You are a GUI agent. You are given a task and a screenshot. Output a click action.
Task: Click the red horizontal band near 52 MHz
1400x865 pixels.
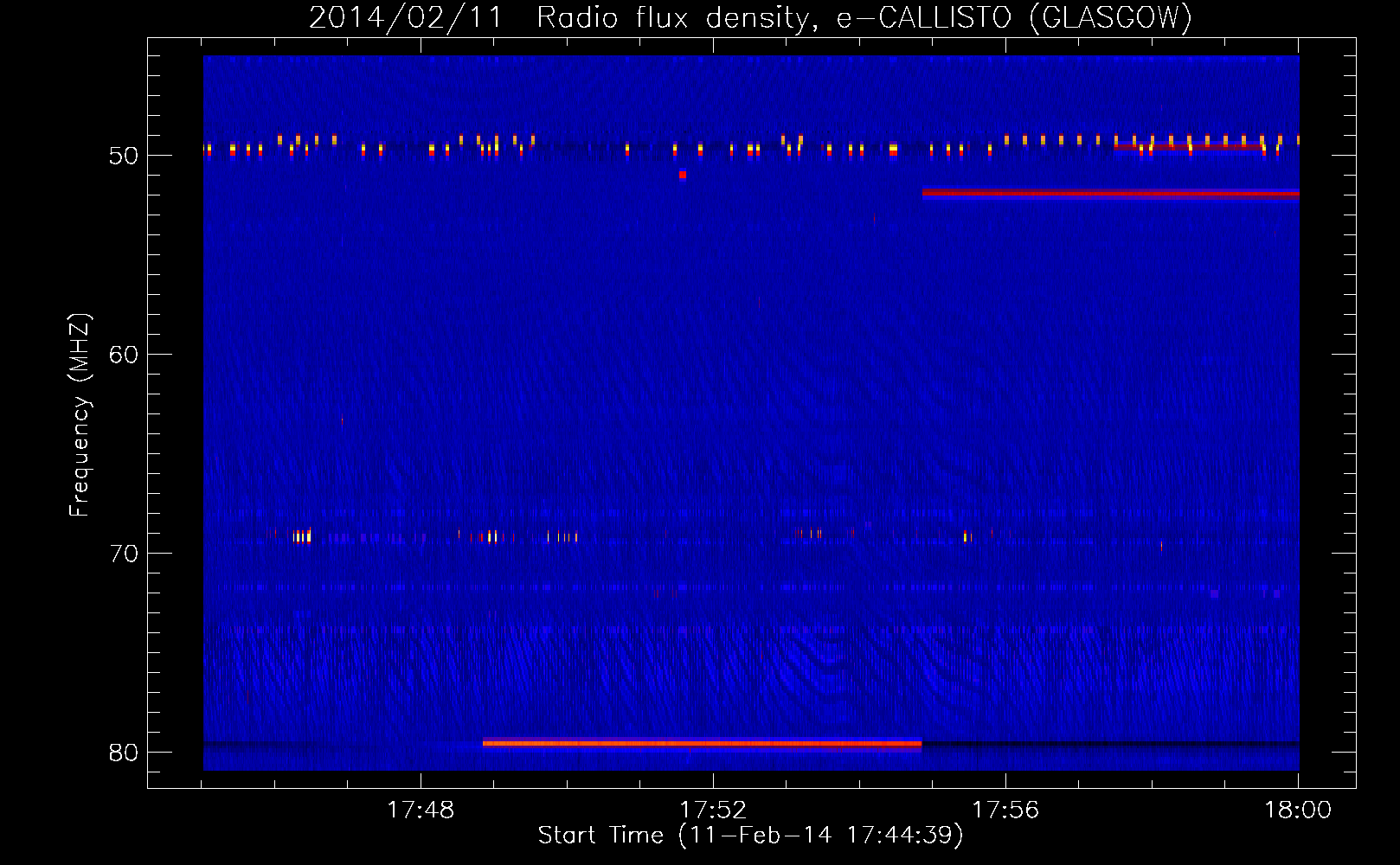click(x=1111, y=193)
